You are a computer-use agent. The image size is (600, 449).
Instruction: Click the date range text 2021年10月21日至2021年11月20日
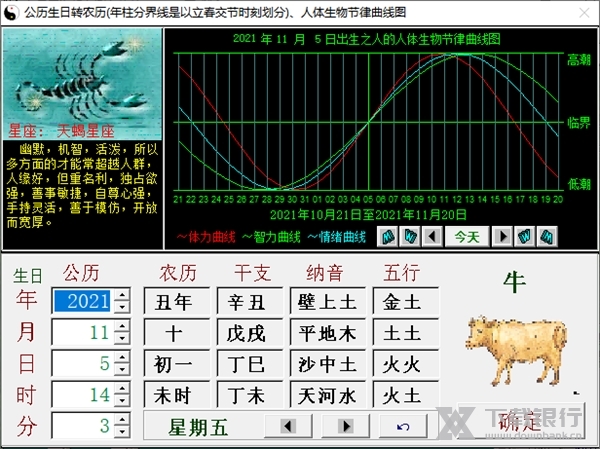pyautogui.click(x=368, y=214)
